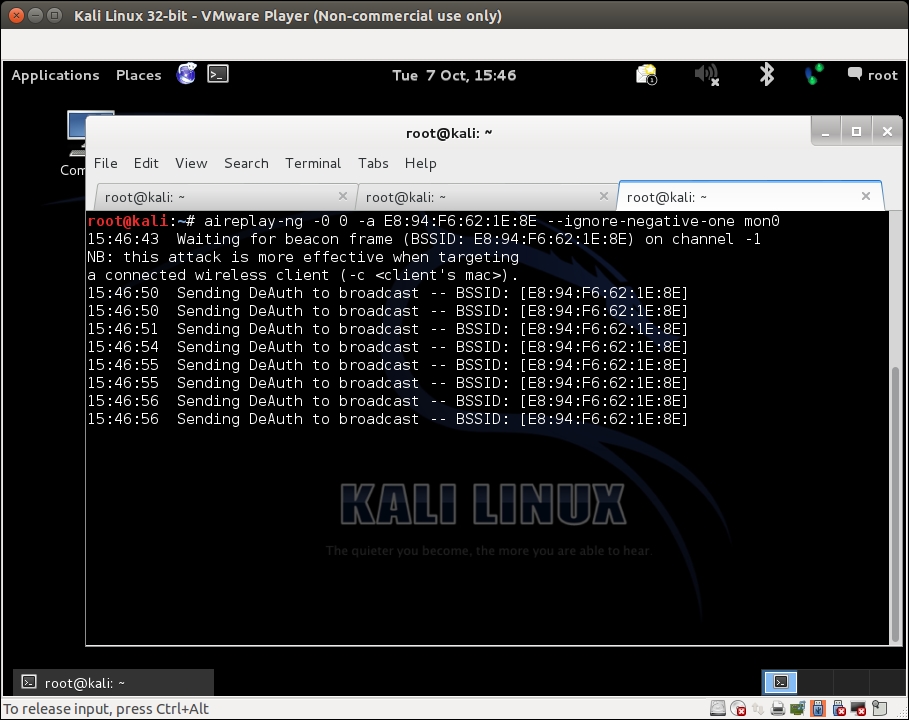The width and height of the screenshot is (909, 720).
Task: Open the Applications menu
Action: (56, 75)
